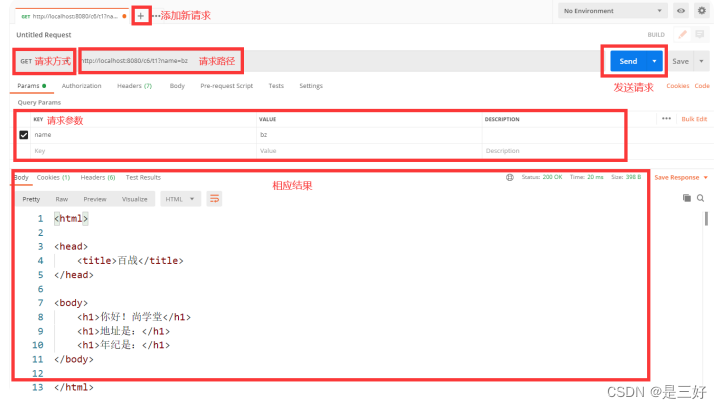Click the empty Value input field
Screen dimensions: 722x409
369,151
